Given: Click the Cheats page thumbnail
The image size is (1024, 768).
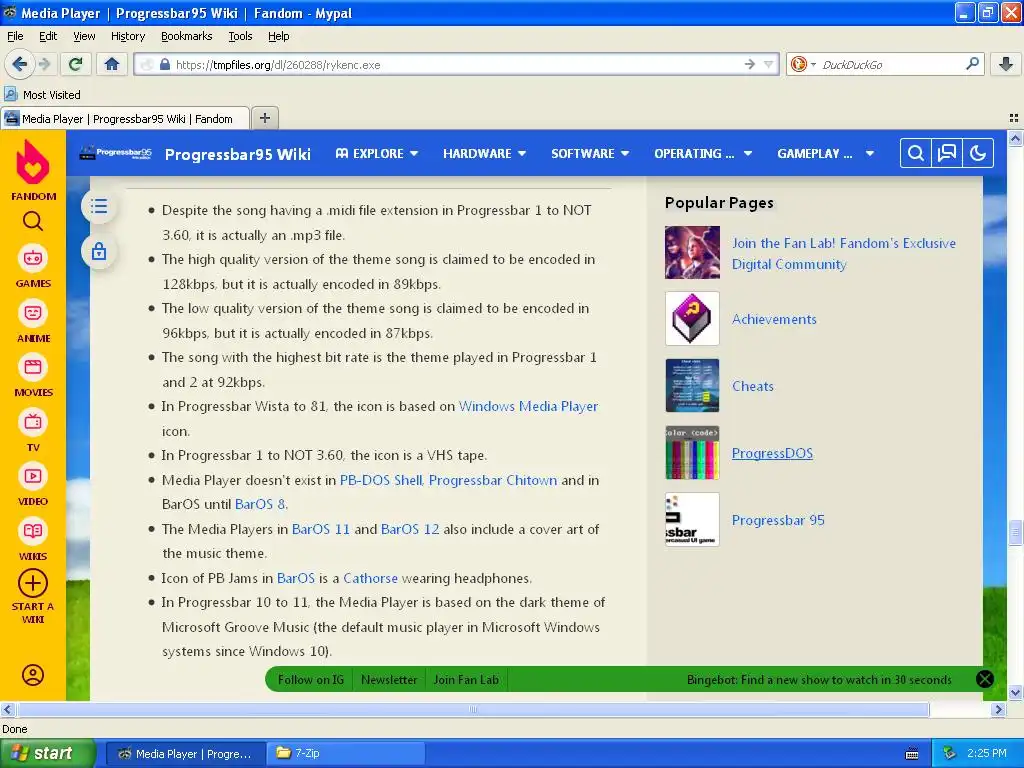Looking at the screenshot, I should pyautogui.click(x=692, y=385).
